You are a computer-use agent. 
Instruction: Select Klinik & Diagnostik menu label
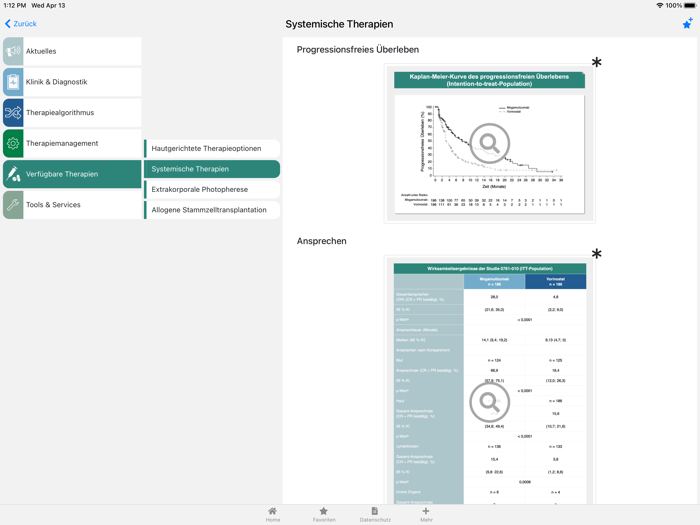(57, 82)
